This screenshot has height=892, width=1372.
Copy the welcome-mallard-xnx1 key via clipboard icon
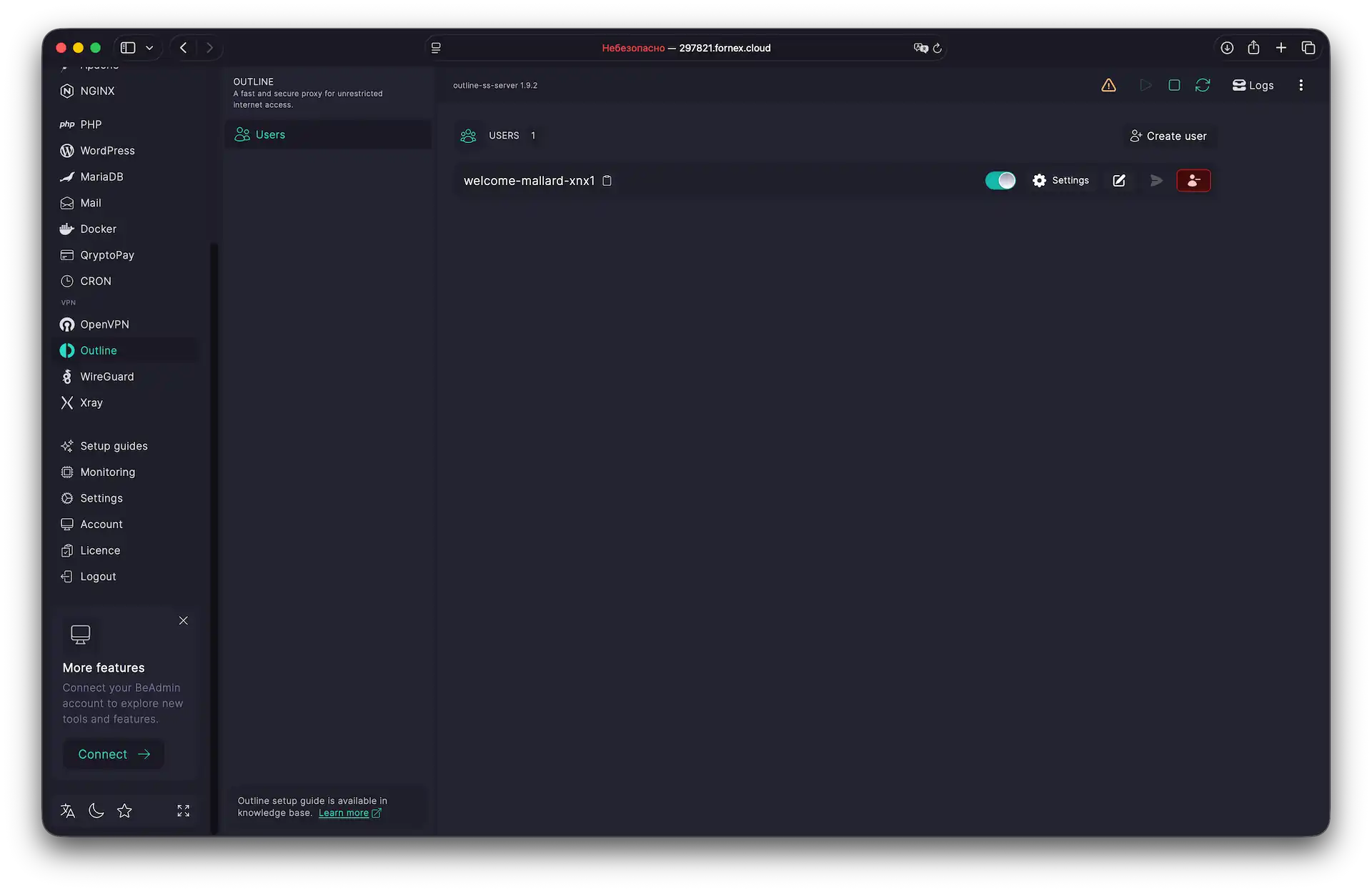[x=607, y=180]
